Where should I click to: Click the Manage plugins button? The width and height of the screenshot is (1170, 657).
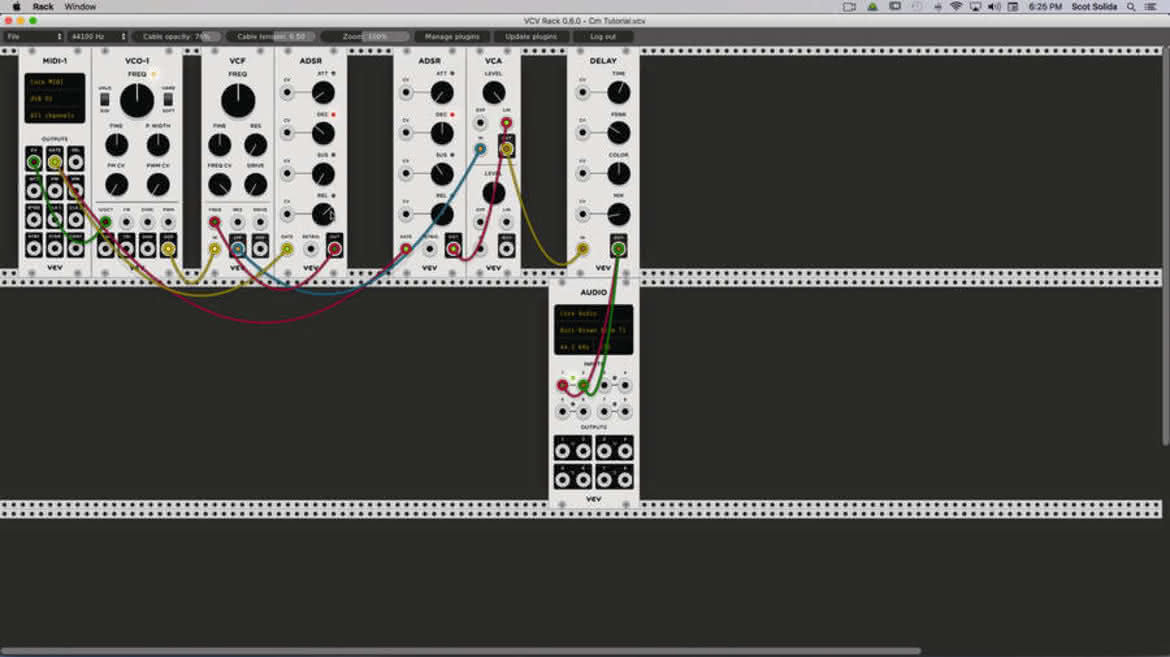click(451, 36)
